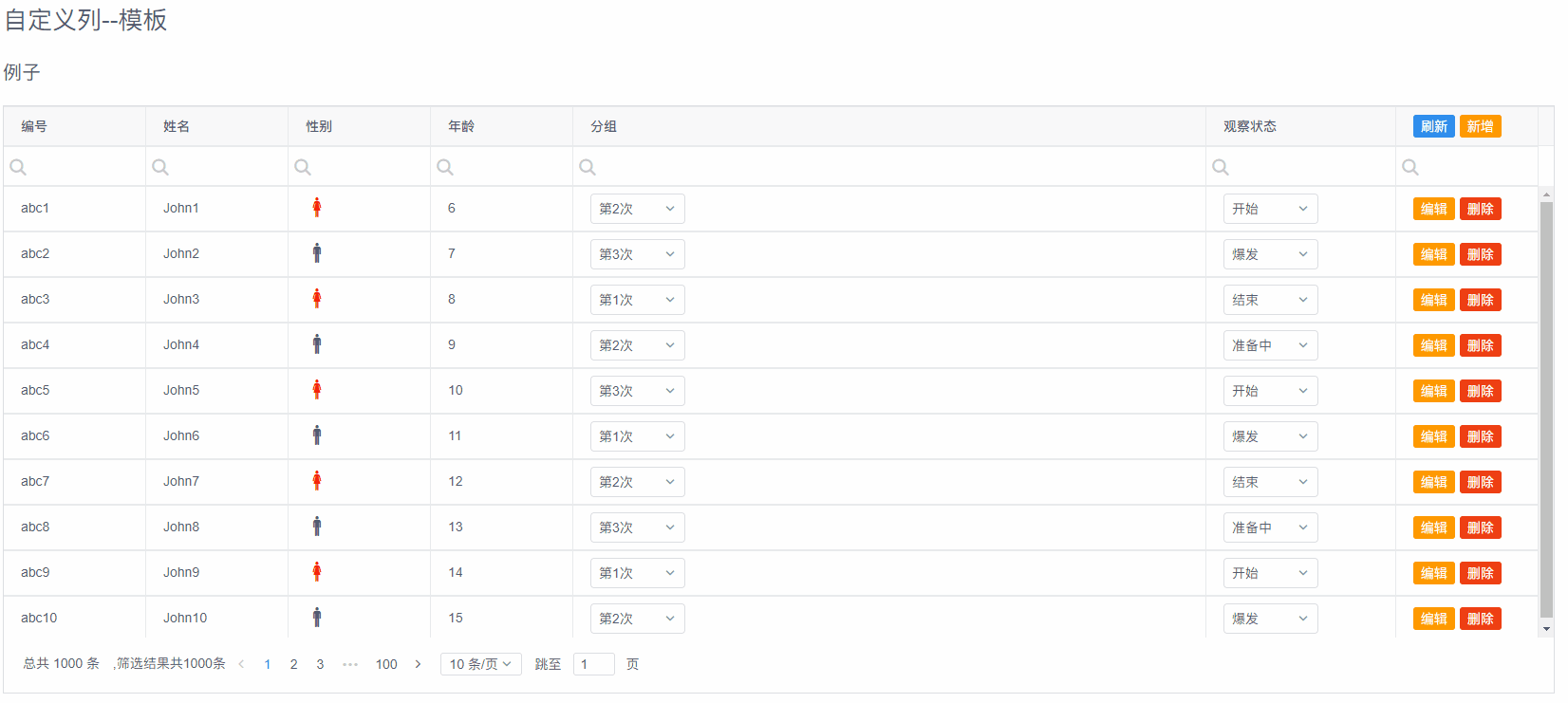This screenshot has height=703, width=1568.
Task: Click 编辑 for the abc4 row
Action: click(x=1434, y=345)
